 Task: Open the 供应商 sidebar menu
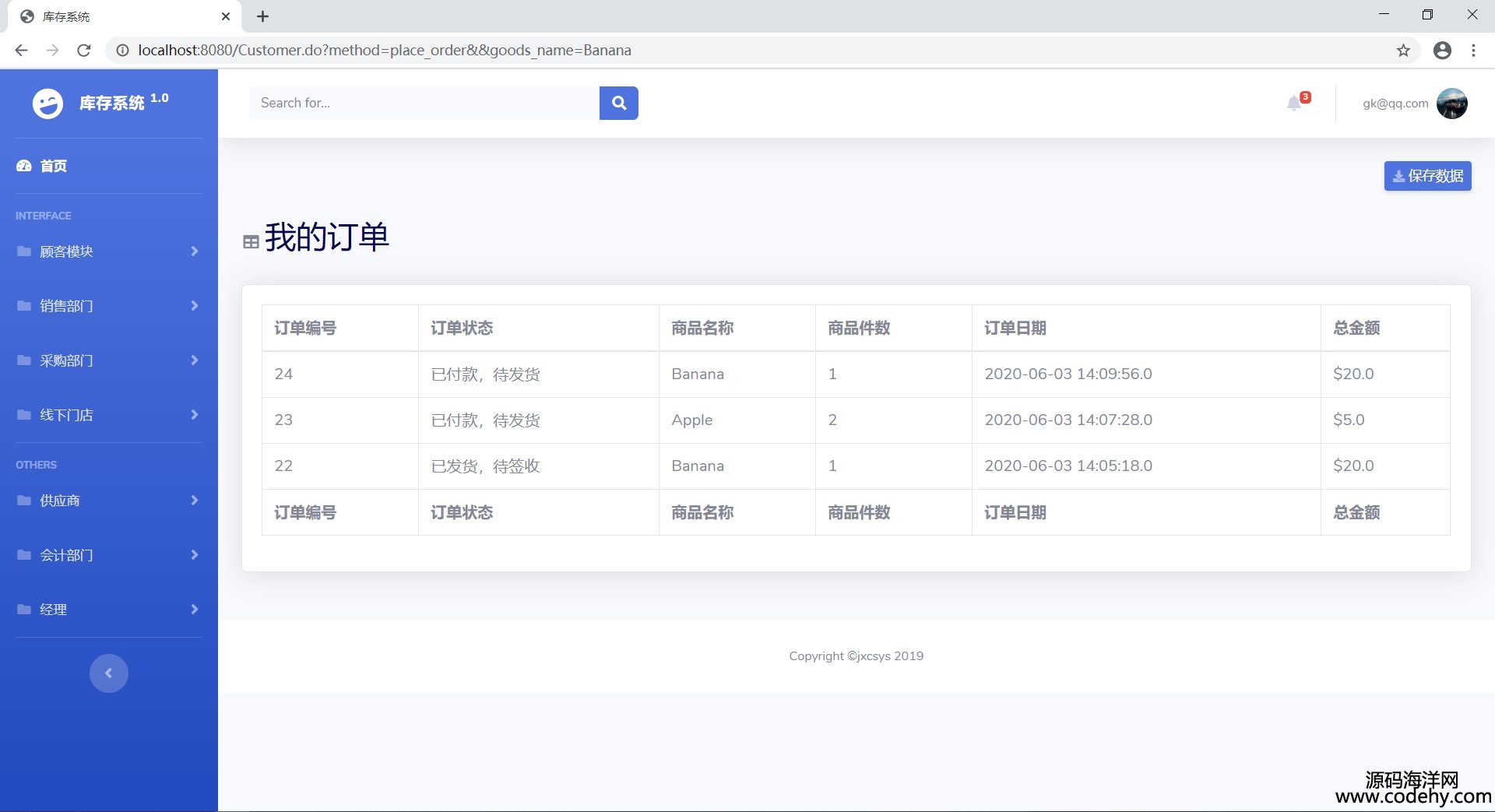(x=108, y=501)
